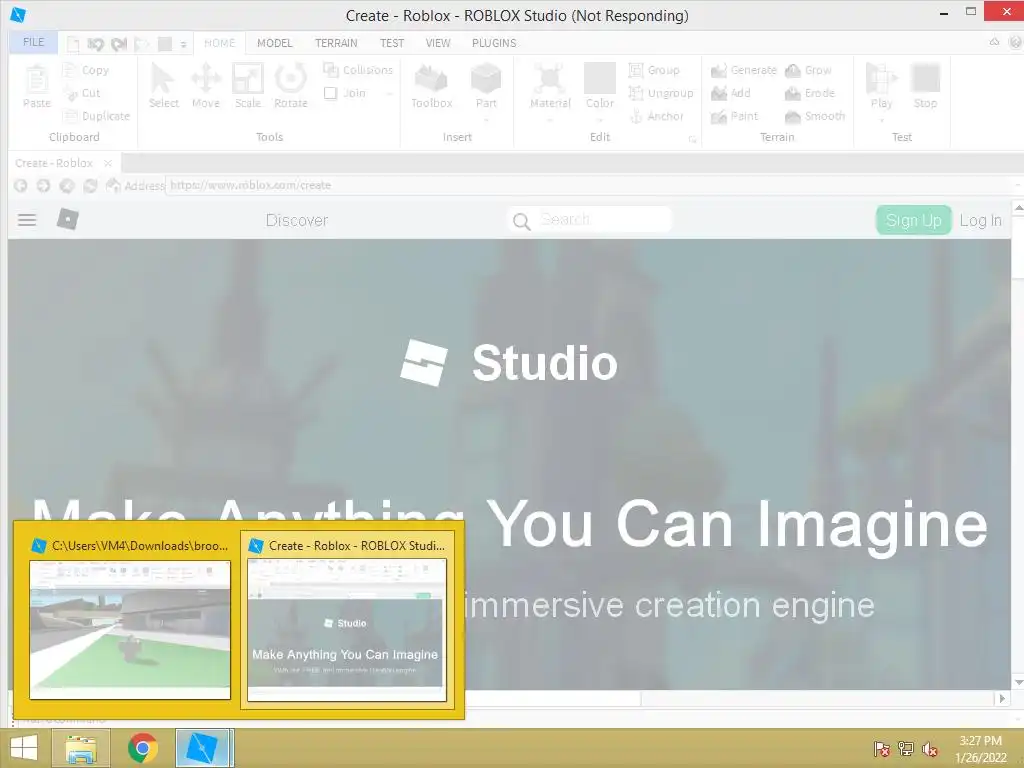The image size is (1024, 768).
Task: Open the hamburger menu on Roblox page
Action: click(27, 219)
